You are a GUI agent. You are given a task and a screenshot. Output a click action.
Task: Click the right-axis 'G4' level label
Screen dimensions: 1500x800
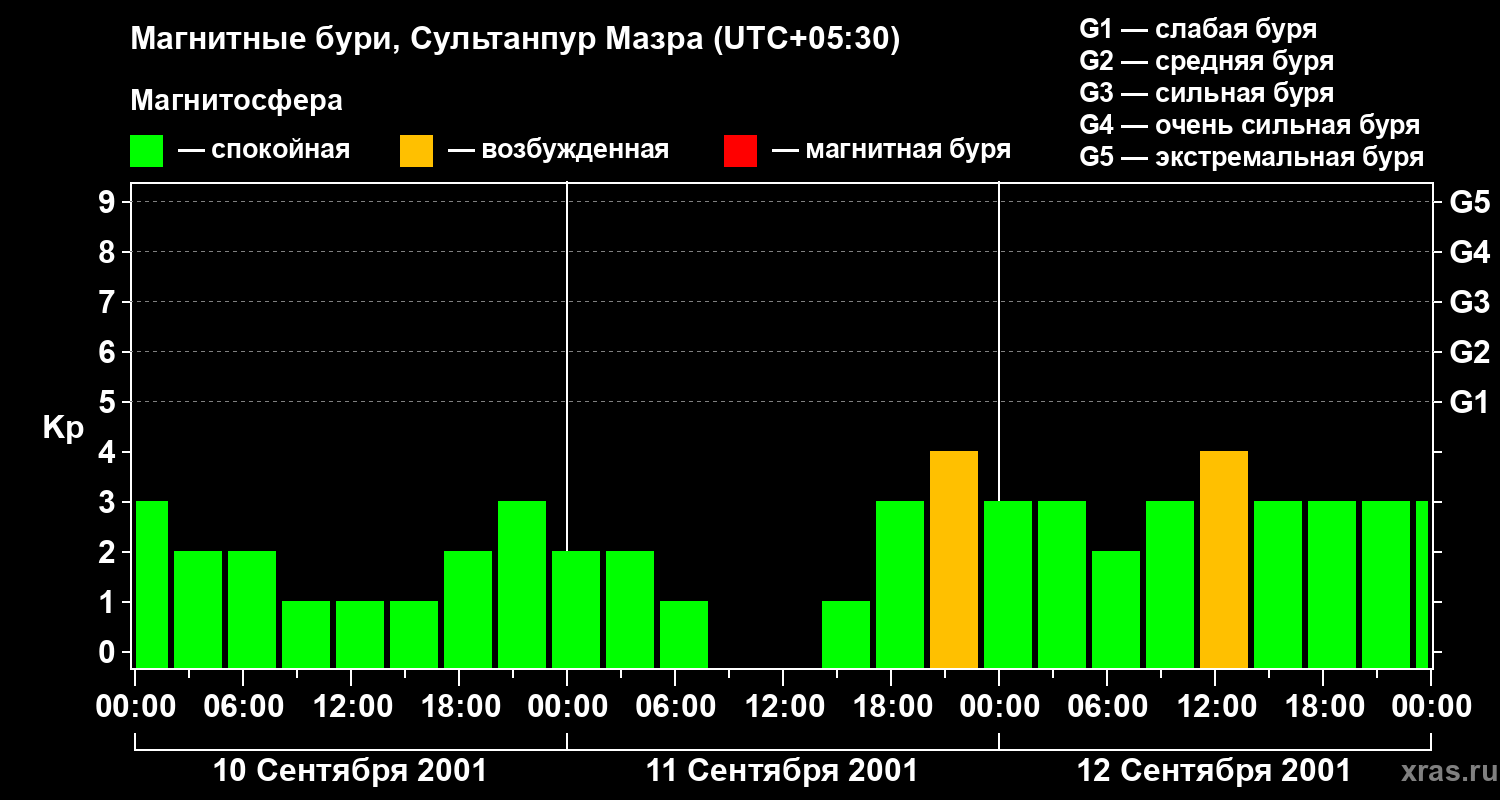point(1469,252)
